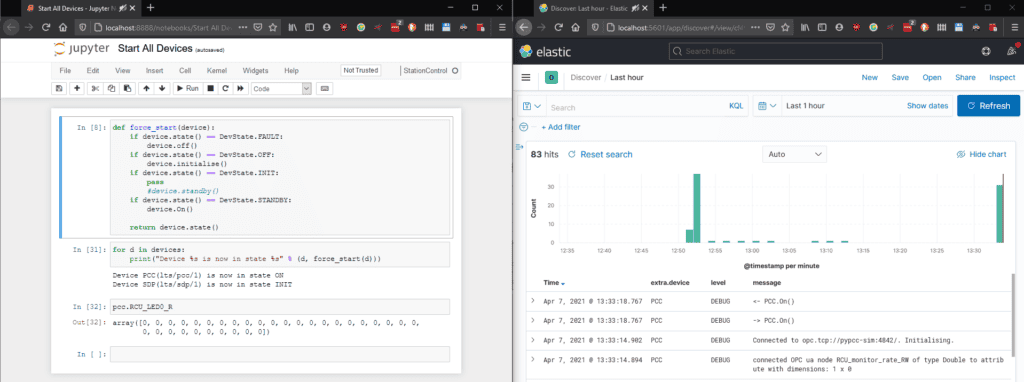
Task: Copy selected cells in Jupyter toolbar
Action: click(x=111, y=88)
